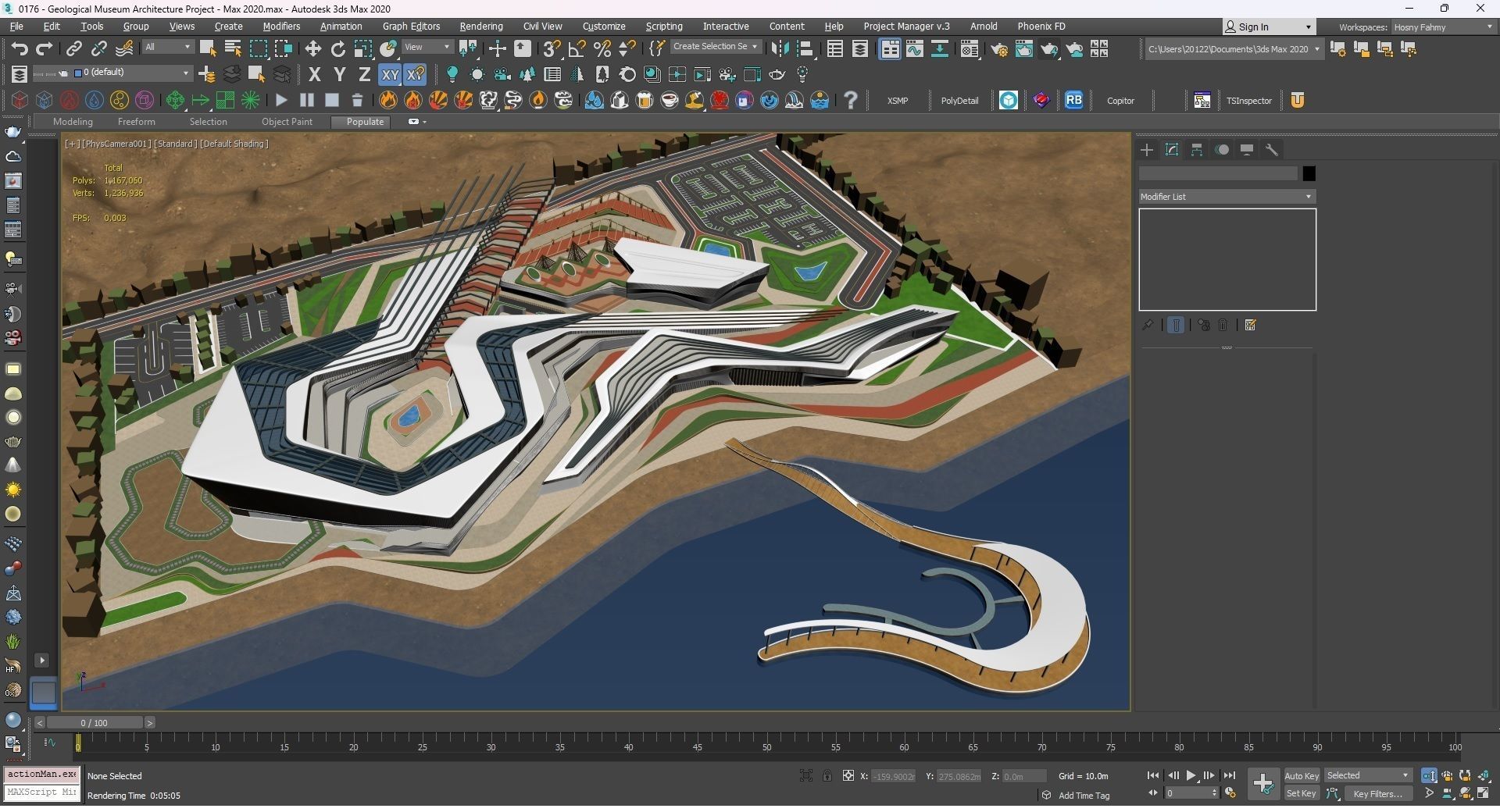Open the Rendering menu

tap(480, 27)
